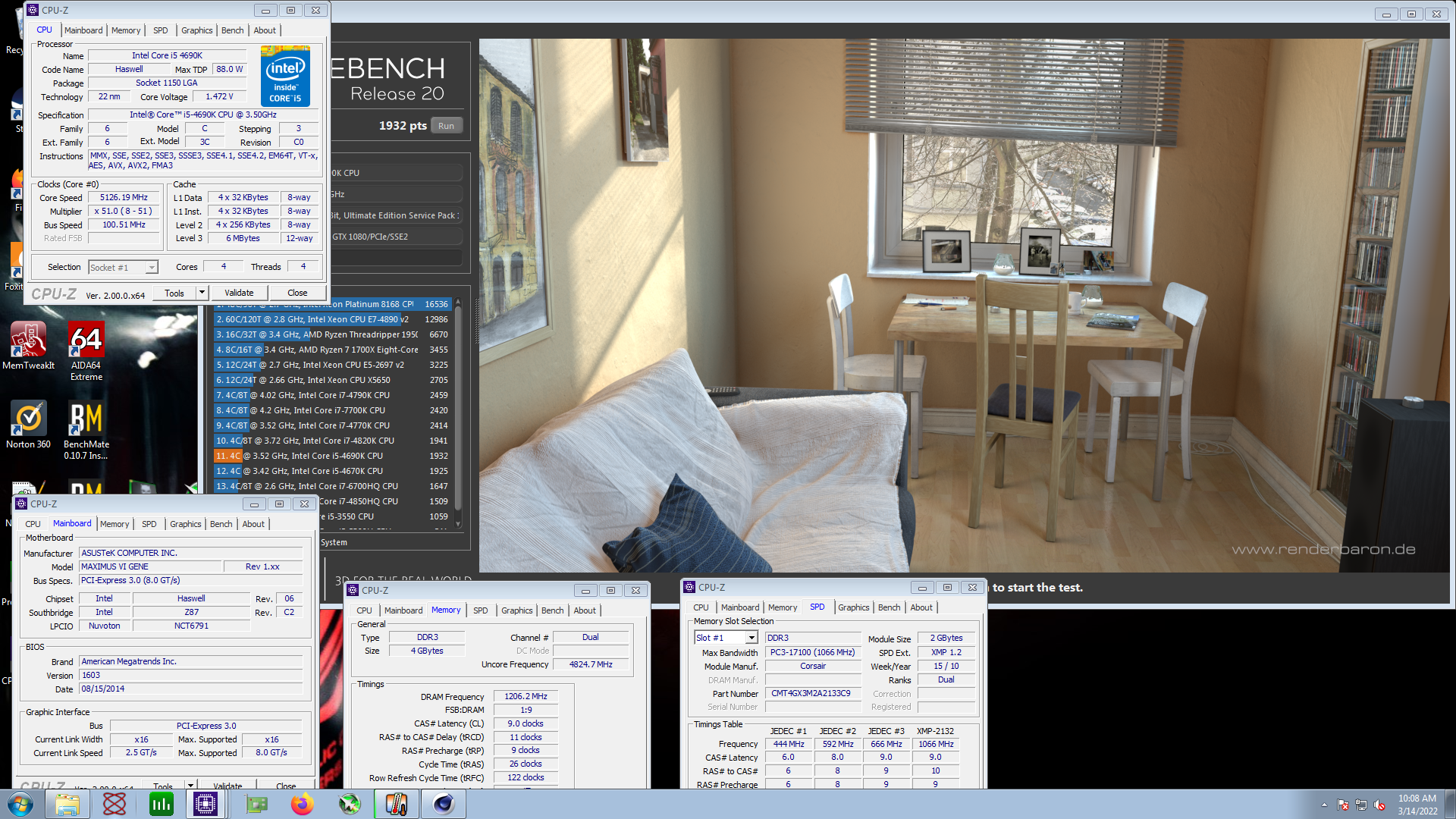The width and height of the screenshot is (1456, 819).
Task: Open green bar-chart taskbar app icon
Action: click(x=162, y=804)
